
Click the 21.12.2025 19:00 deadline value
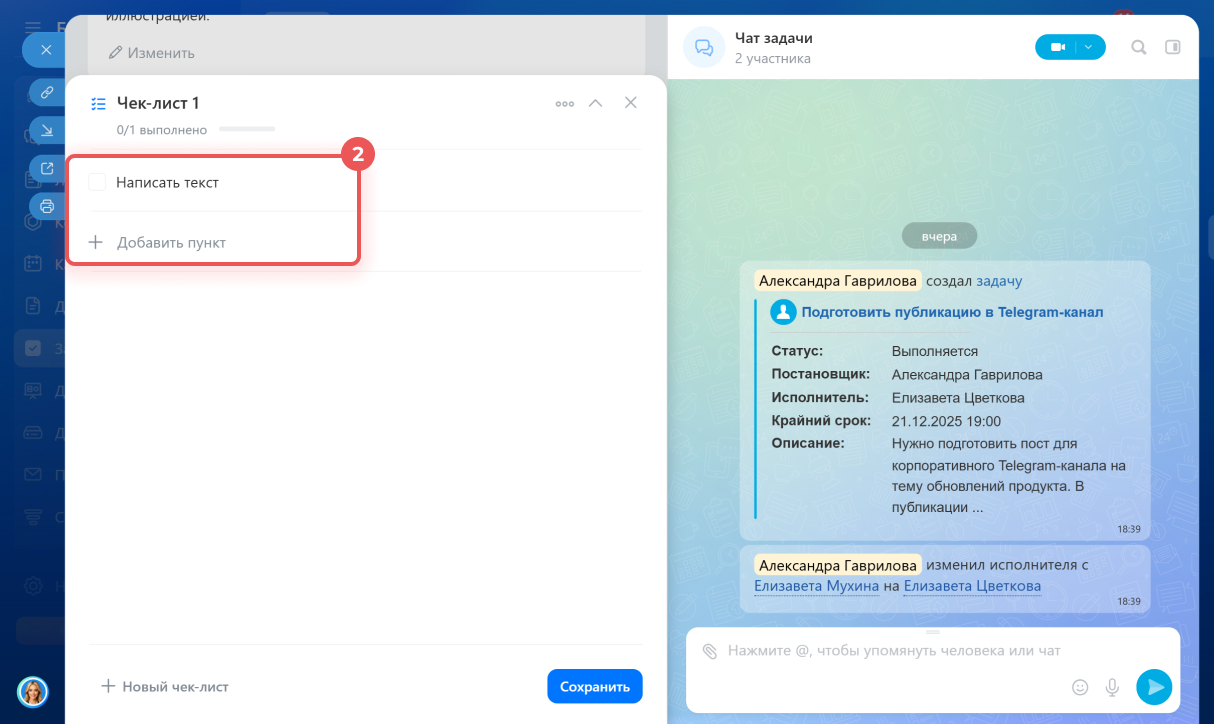point(946,421)
